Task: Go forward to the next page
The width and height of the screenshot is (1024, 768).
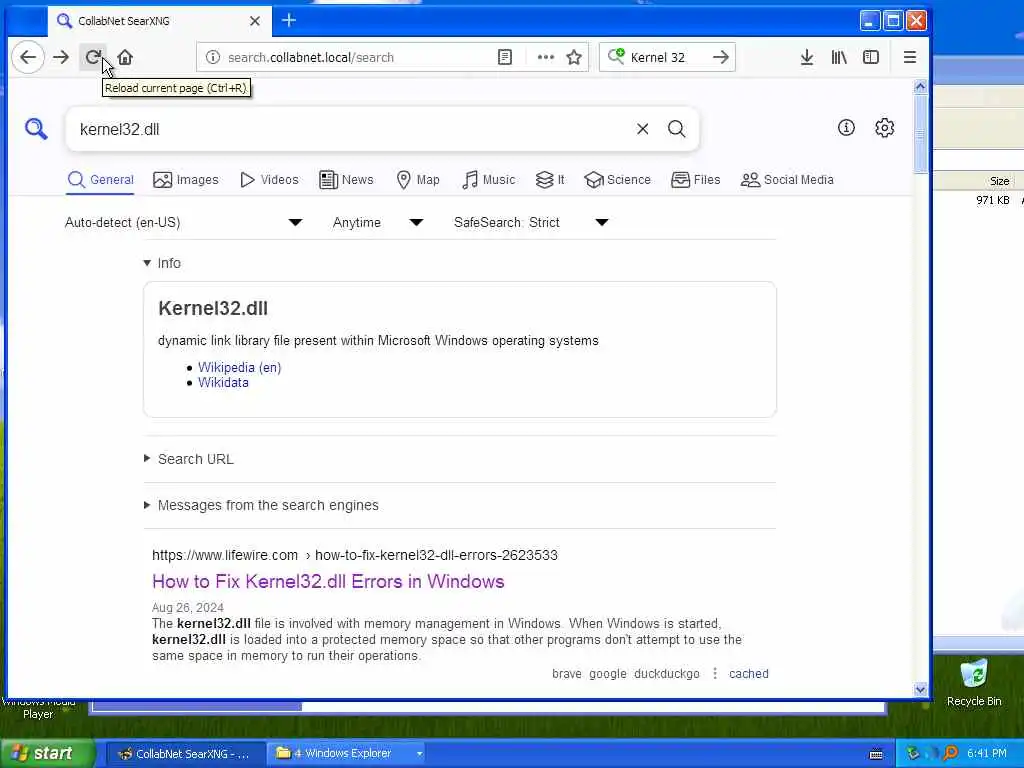Action: (x=61, y=57)
